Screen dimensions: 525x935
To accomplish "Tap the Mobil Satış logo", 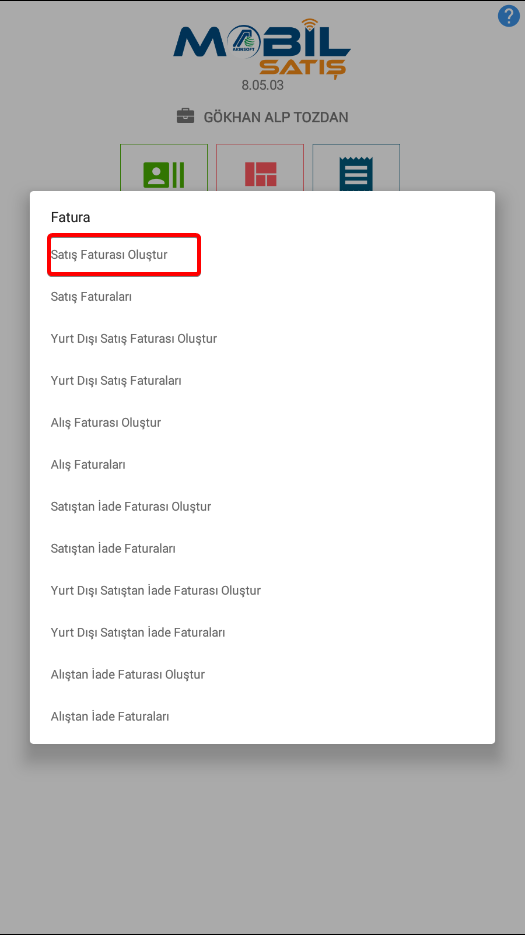I will point(262,49).
